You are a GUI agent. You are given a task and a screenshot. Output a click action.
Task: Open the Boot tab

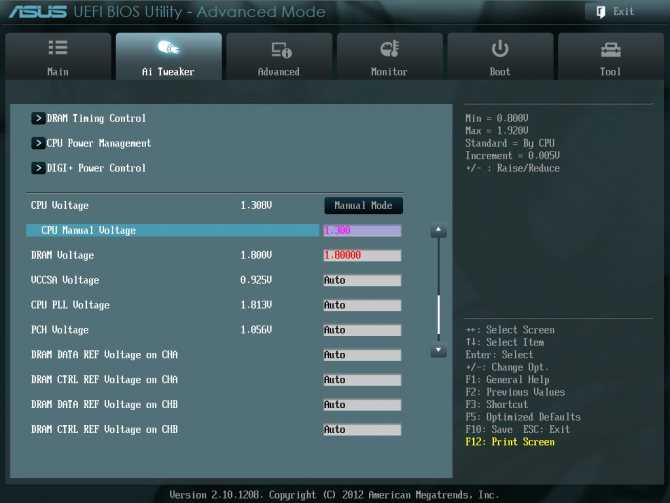pyautogui.click(x=500, y=56)
